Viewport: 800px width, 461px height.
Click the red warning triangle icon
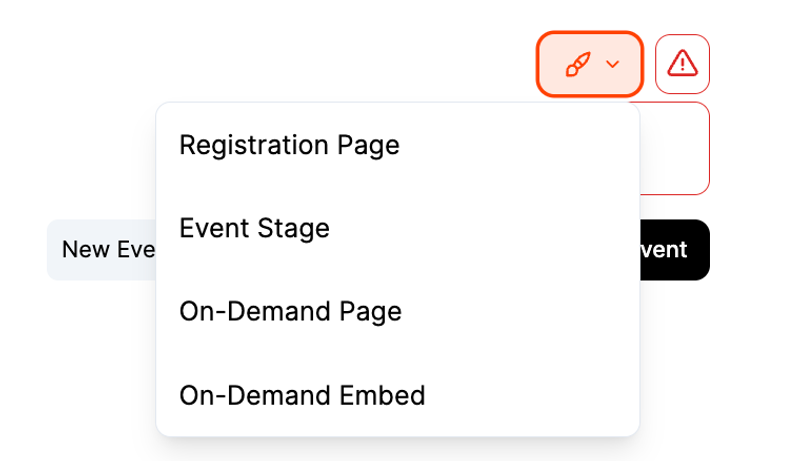pos(682,64)
